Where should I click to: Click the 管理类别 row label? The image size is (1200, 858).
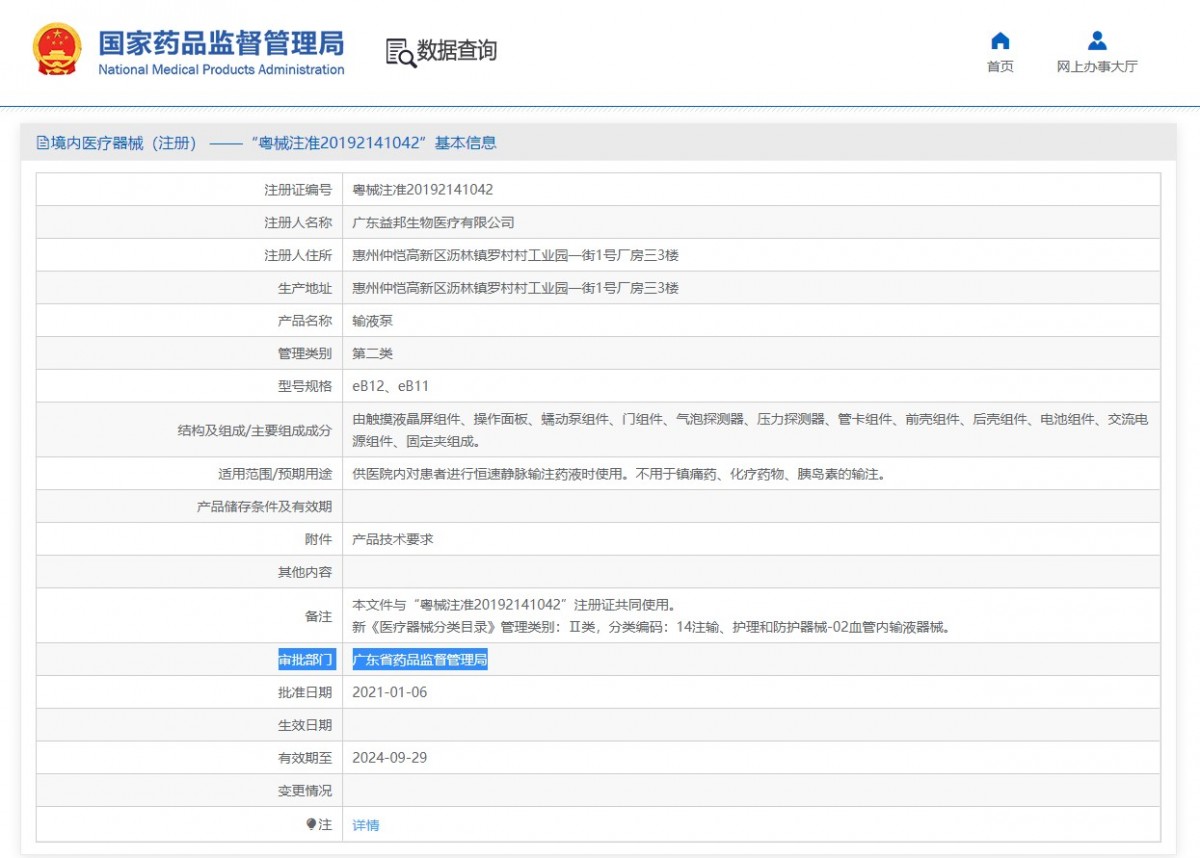tap(305, 354)
